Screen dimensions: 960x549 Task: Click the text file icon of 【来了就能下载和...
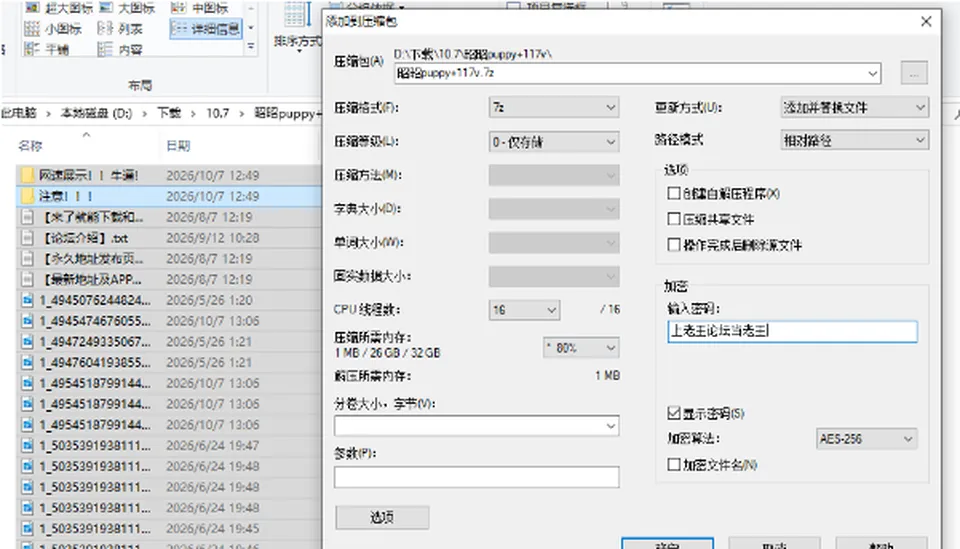(x=27, y=217)
